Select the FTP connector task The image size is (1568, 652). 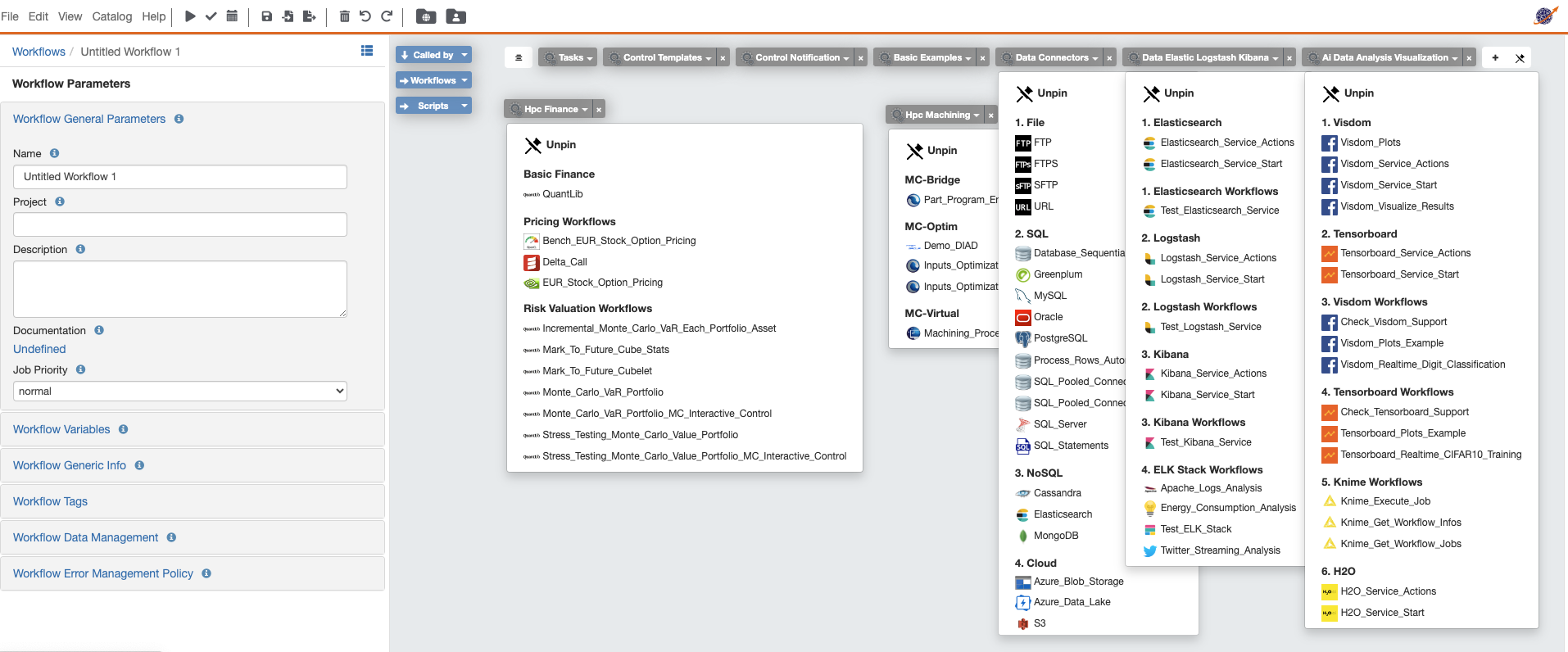pyautogui.click(x=1033, y=143)
